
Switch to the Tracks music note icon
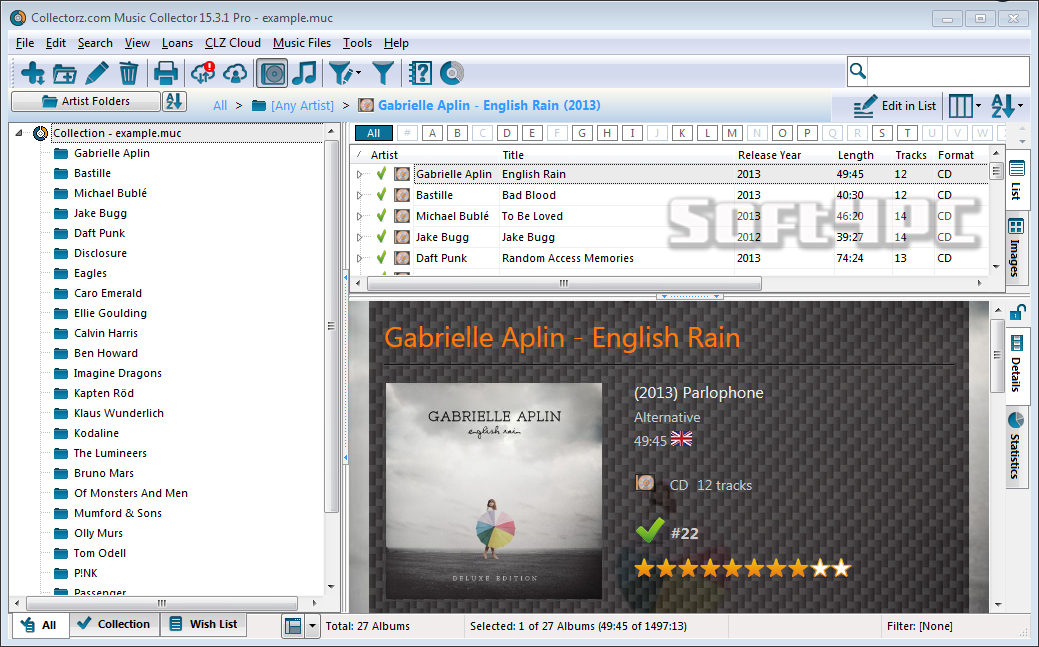click(304, 73)
